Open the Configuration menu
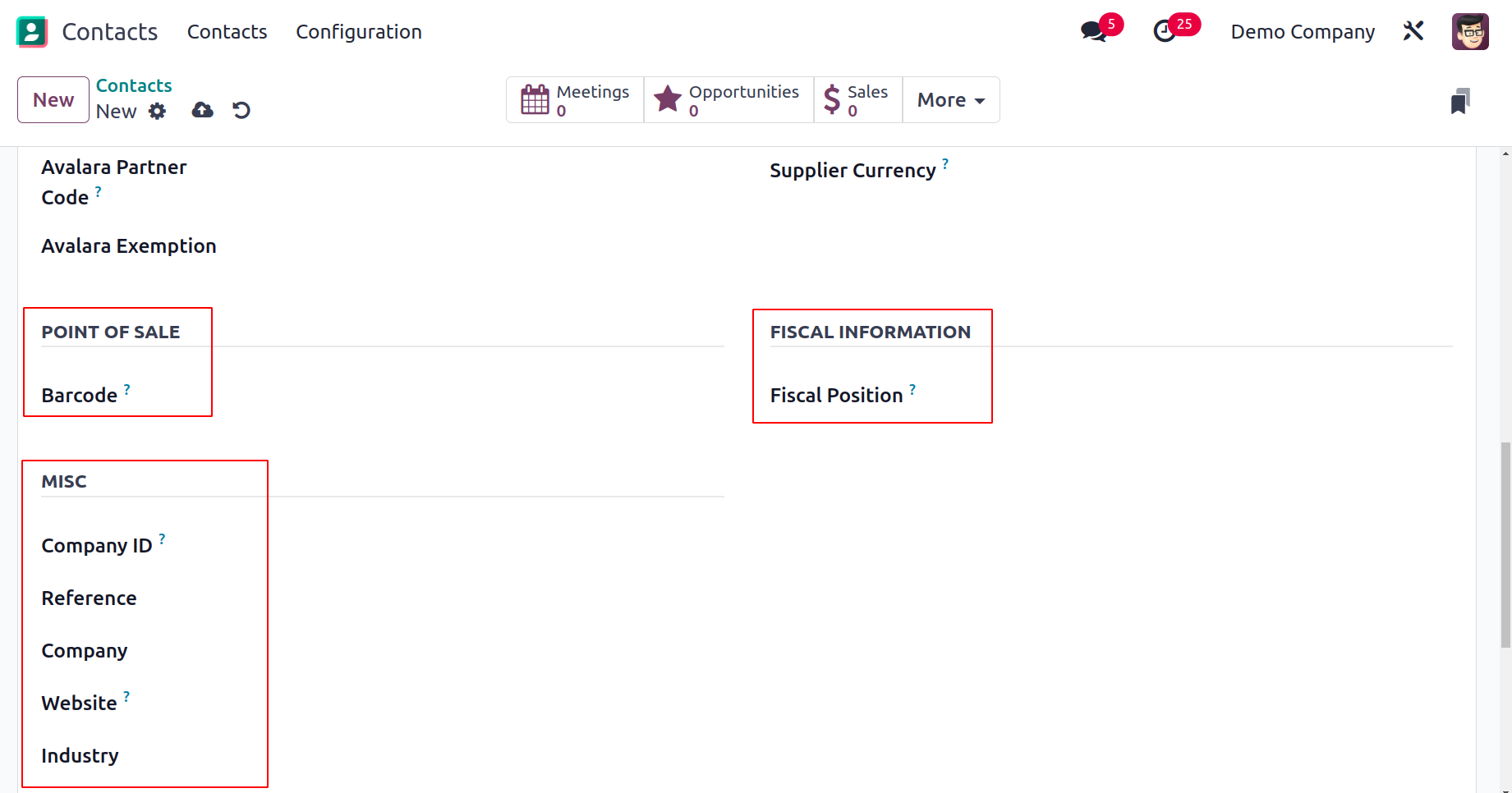The height and width of the screenshot is (793, 1512). coord(359,32)
